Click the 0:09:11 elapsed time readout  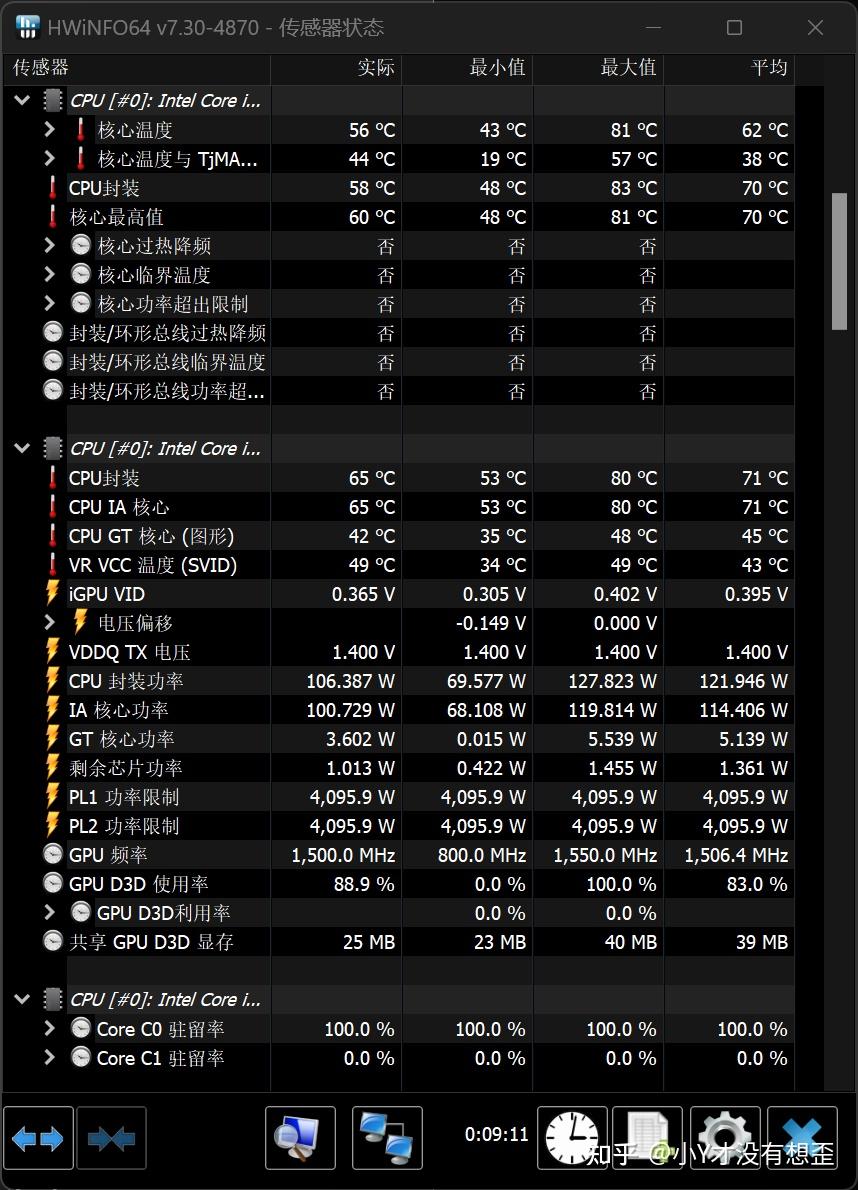(496, 1135)
